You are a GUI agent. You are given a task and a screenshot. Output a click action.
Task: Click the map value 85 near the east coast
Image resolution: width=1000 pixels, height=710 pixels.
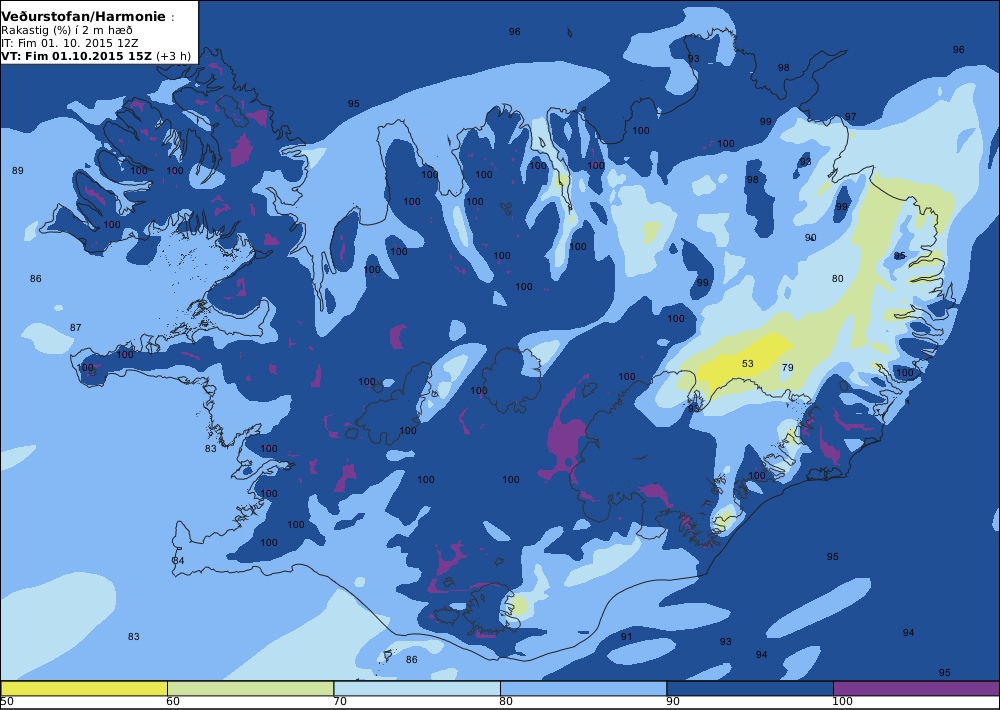click(900, 256)
